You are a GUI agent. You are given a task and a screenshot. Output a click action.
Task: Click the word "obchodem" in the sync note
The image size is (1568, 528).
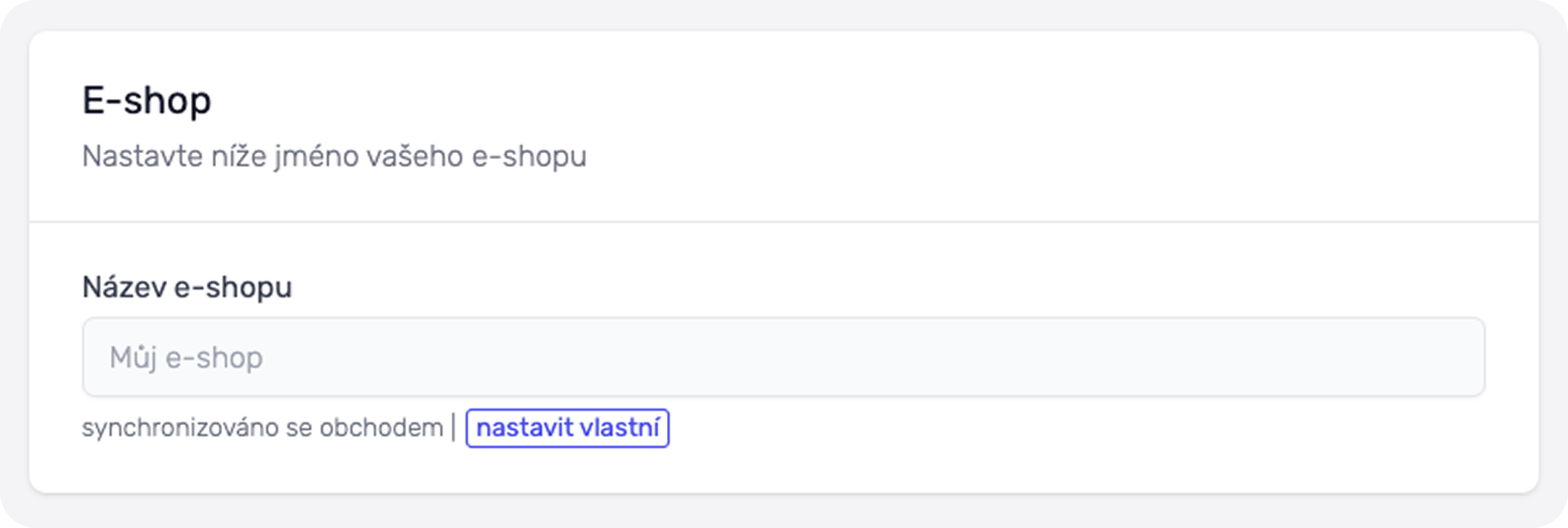tap(381, 427)
